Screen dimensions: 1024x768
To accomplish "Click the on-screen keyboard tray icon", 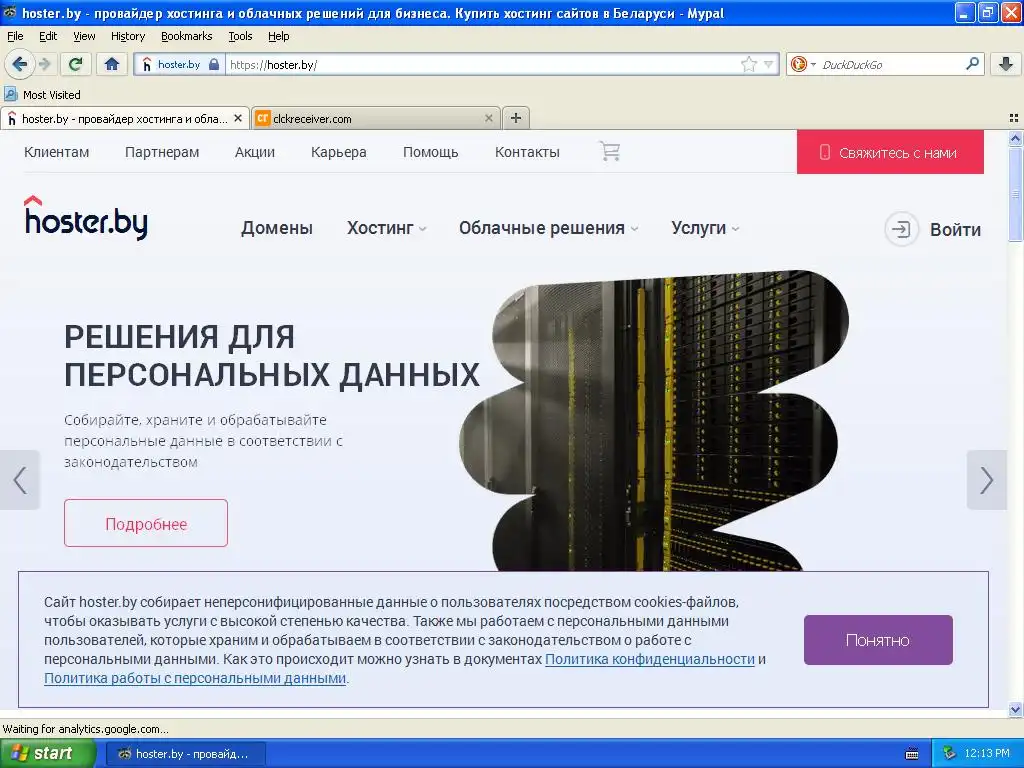I will (x=912, y=754).
